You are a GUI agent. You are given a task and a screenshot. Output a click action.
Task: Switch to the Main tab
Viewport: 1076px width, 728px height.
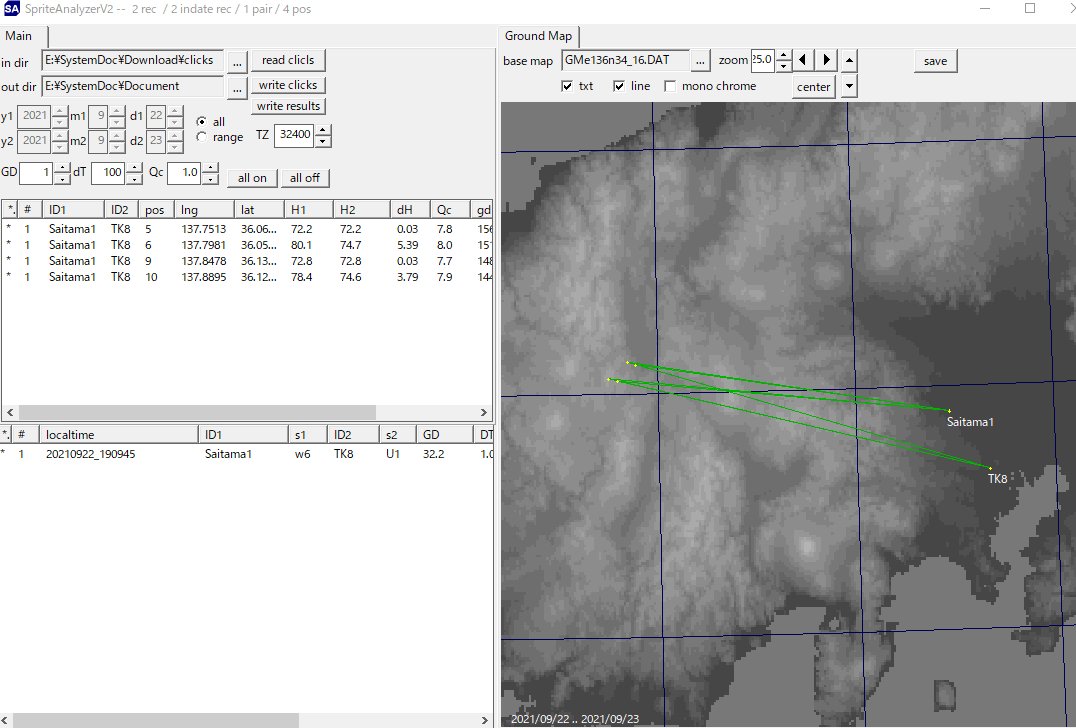pyautogui.click(x=18, y=36)
